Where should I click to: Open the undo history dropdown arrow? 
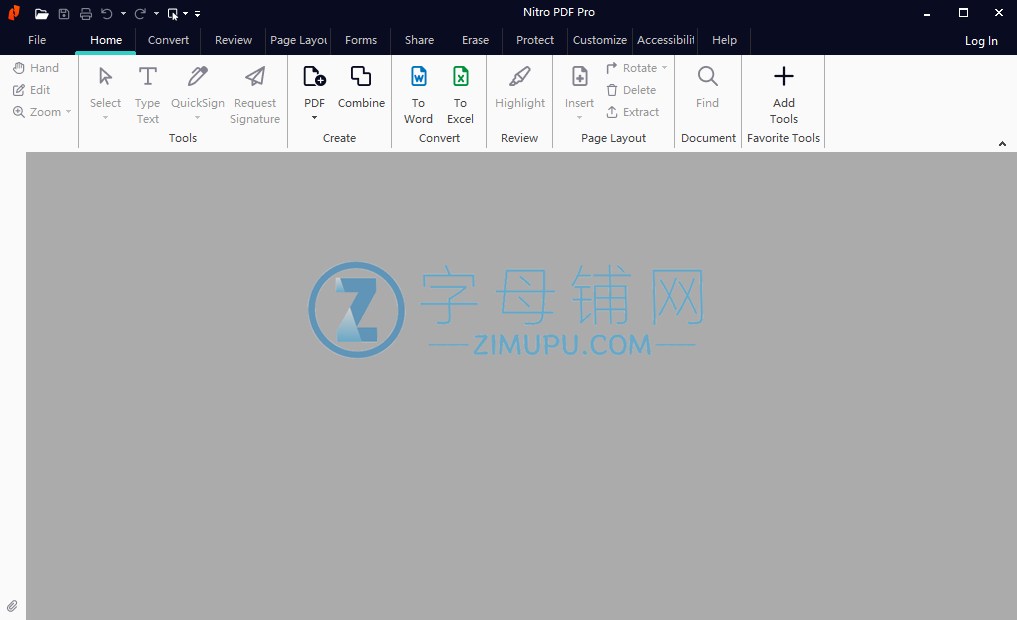pos(123,14)
